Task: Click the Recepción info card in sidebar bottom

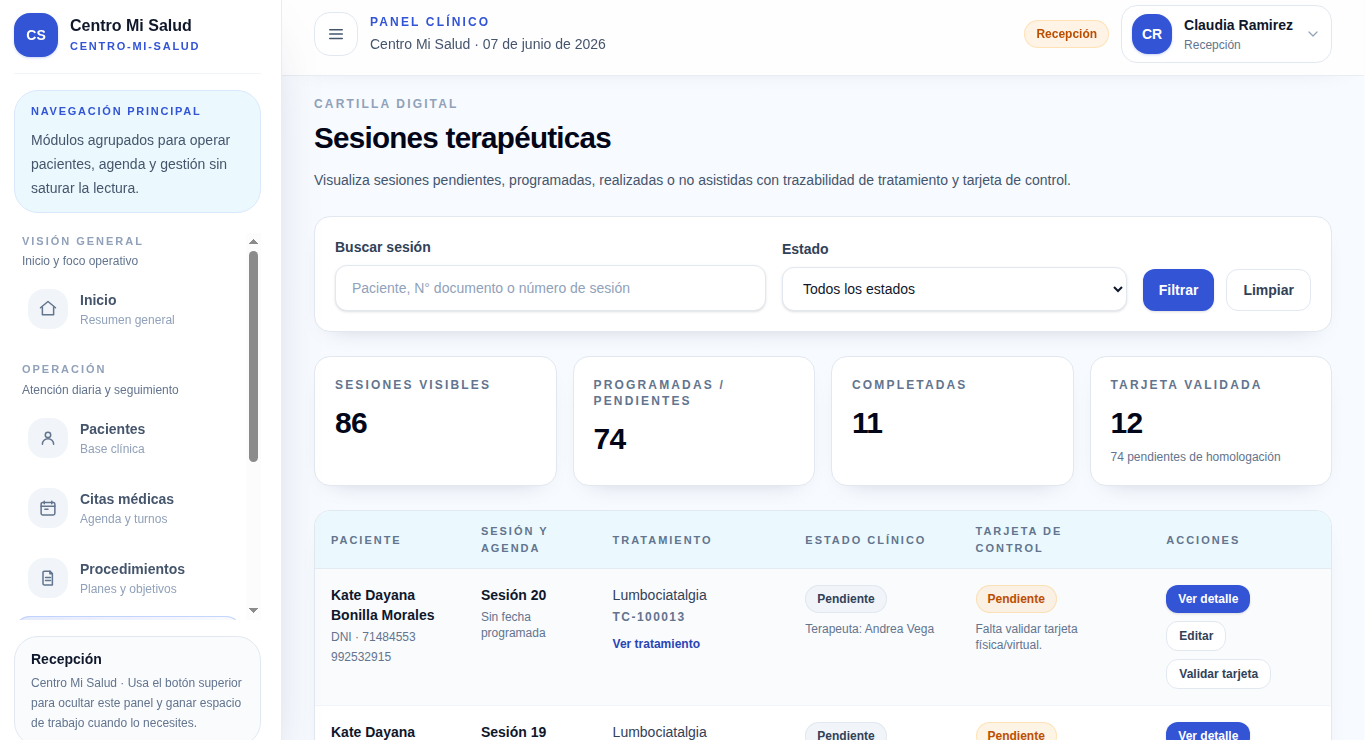Action: coord(137,690)
